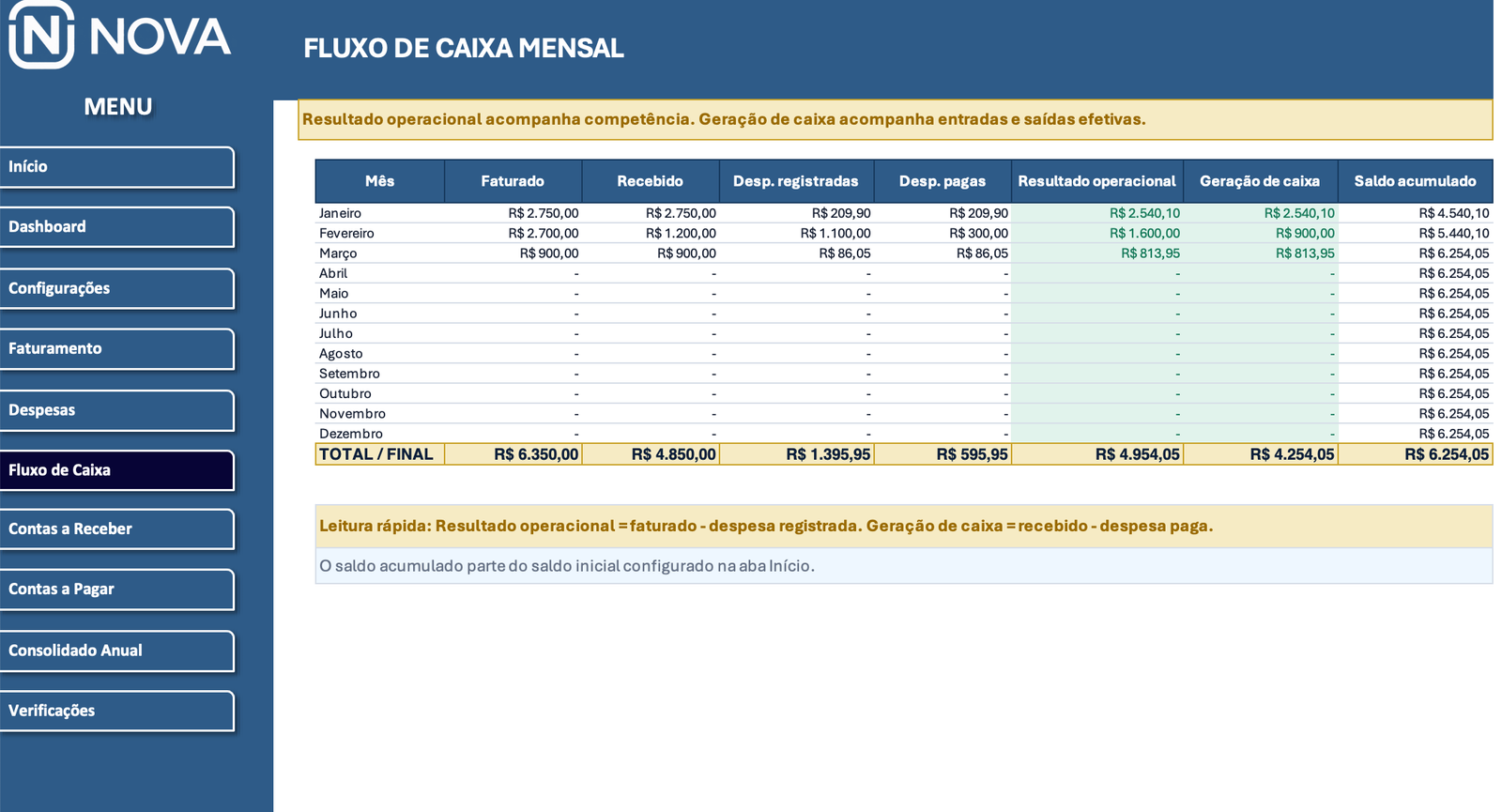The width and height of the screenshot is (1502, 812).
Task: Select Janeiro's Saldo acumulado R$ 4.540,10
Action: click(x=1453, y=214)
